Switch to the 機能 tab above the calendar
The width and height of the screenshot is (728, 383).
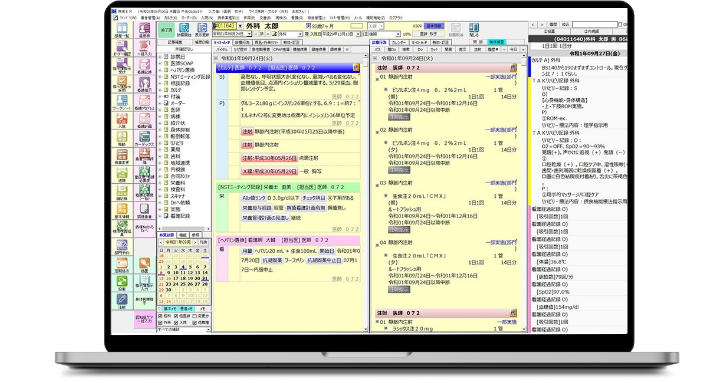pos(183,235)
